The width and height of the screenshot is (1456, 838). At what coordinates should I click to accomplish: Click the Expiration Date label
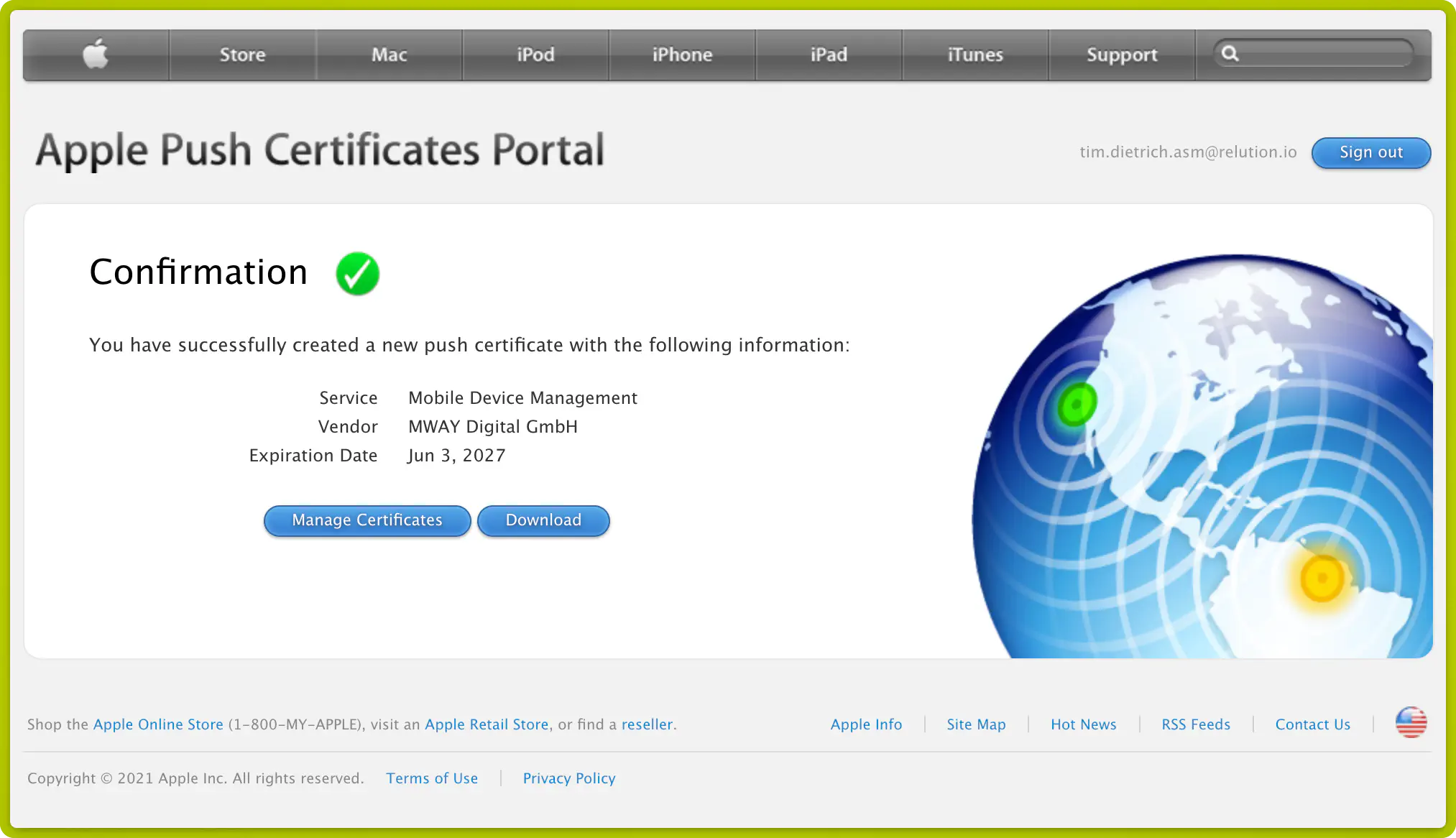tap(313, 456)
